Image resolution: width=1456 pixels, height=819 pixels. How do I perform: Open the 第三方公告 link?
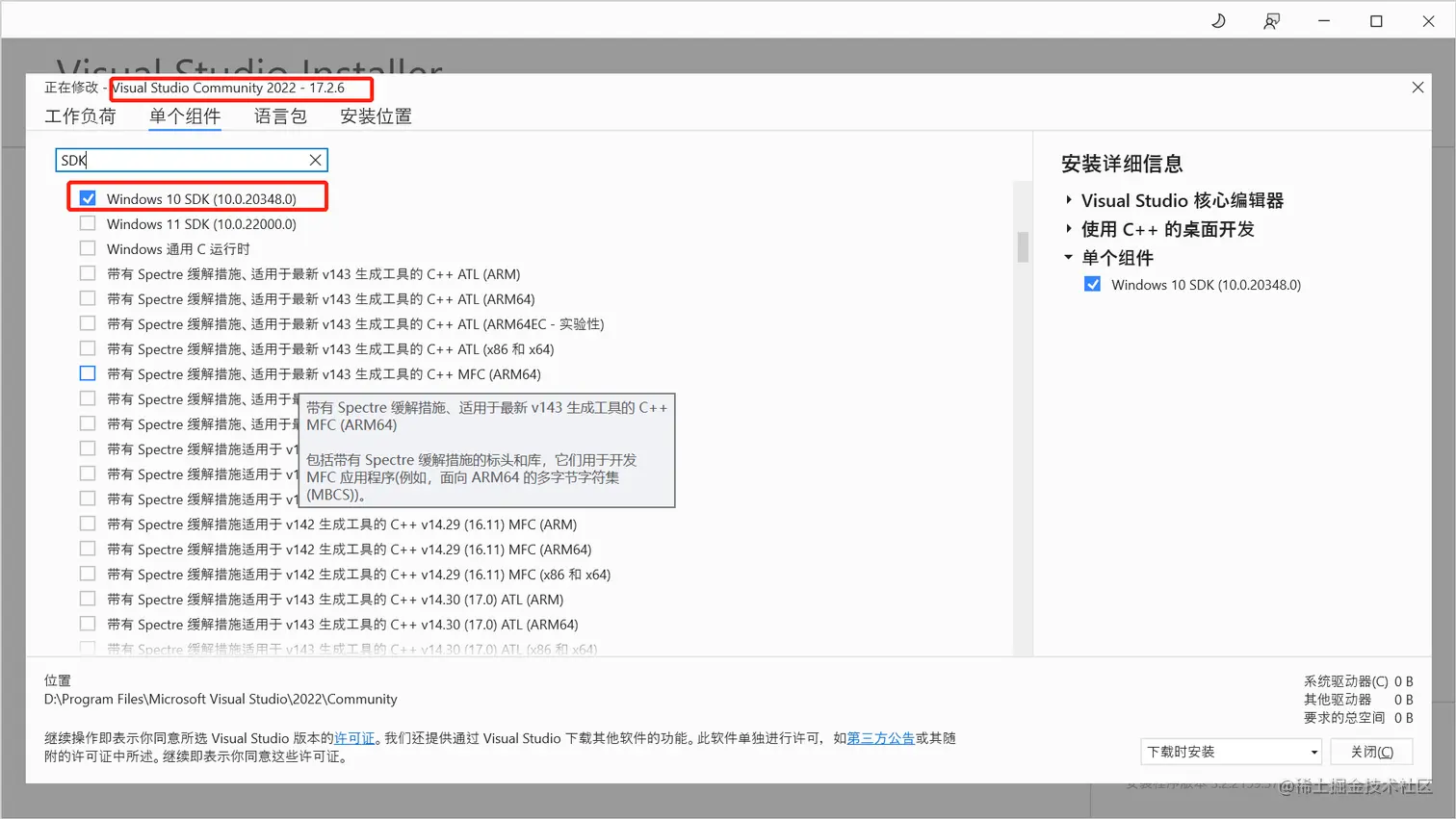(x=881, y=738)
